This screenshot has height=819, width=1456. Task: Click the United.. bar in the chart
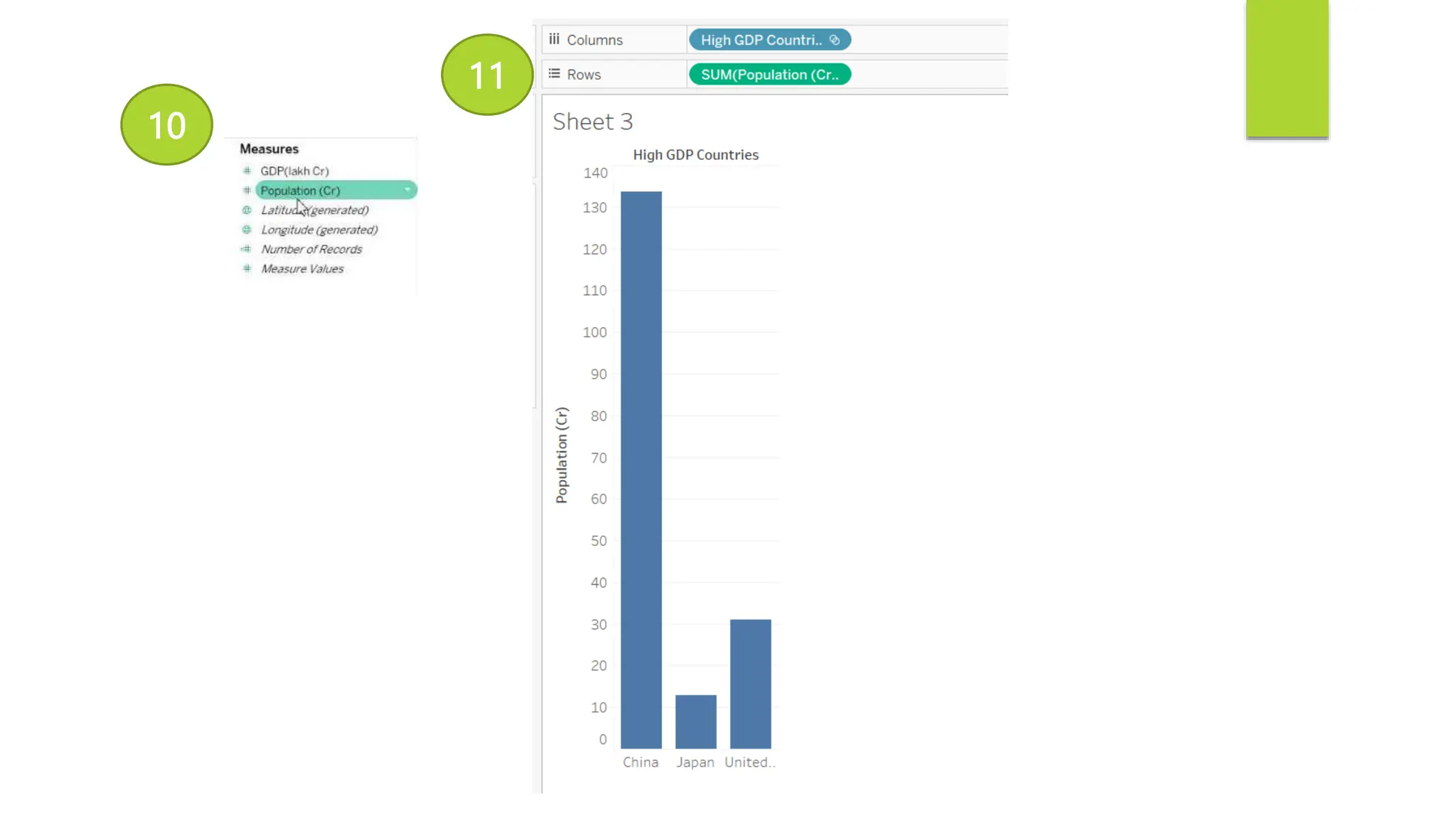click(750, 683)
